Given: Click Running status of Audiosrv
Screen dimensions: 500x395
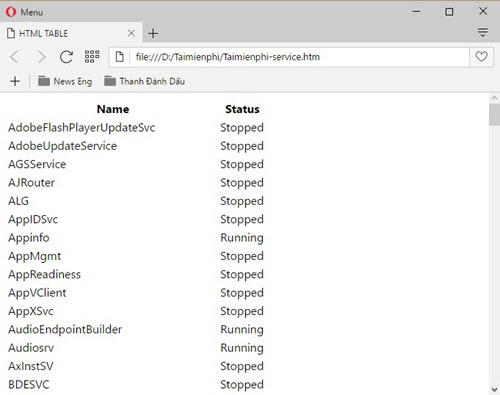Looking at the screenshot, I should (242, 348).
